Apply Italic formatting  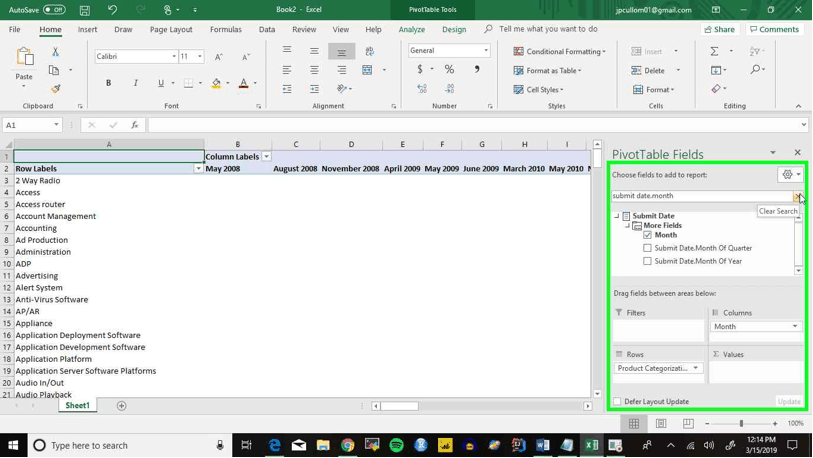coord(135,83)
